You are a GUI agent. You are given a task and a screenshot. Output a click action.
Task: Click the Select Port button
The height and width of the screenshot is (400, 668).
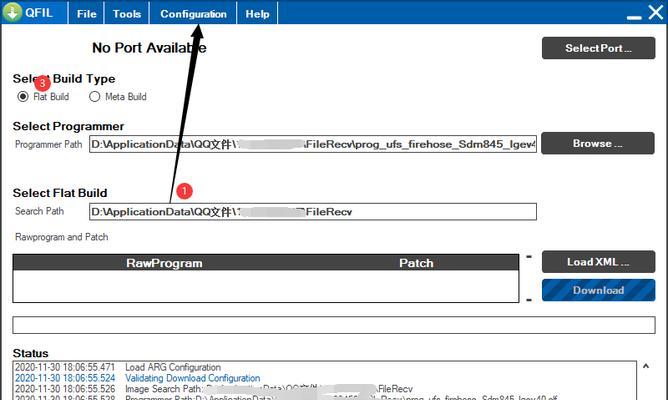click(598, 48)
